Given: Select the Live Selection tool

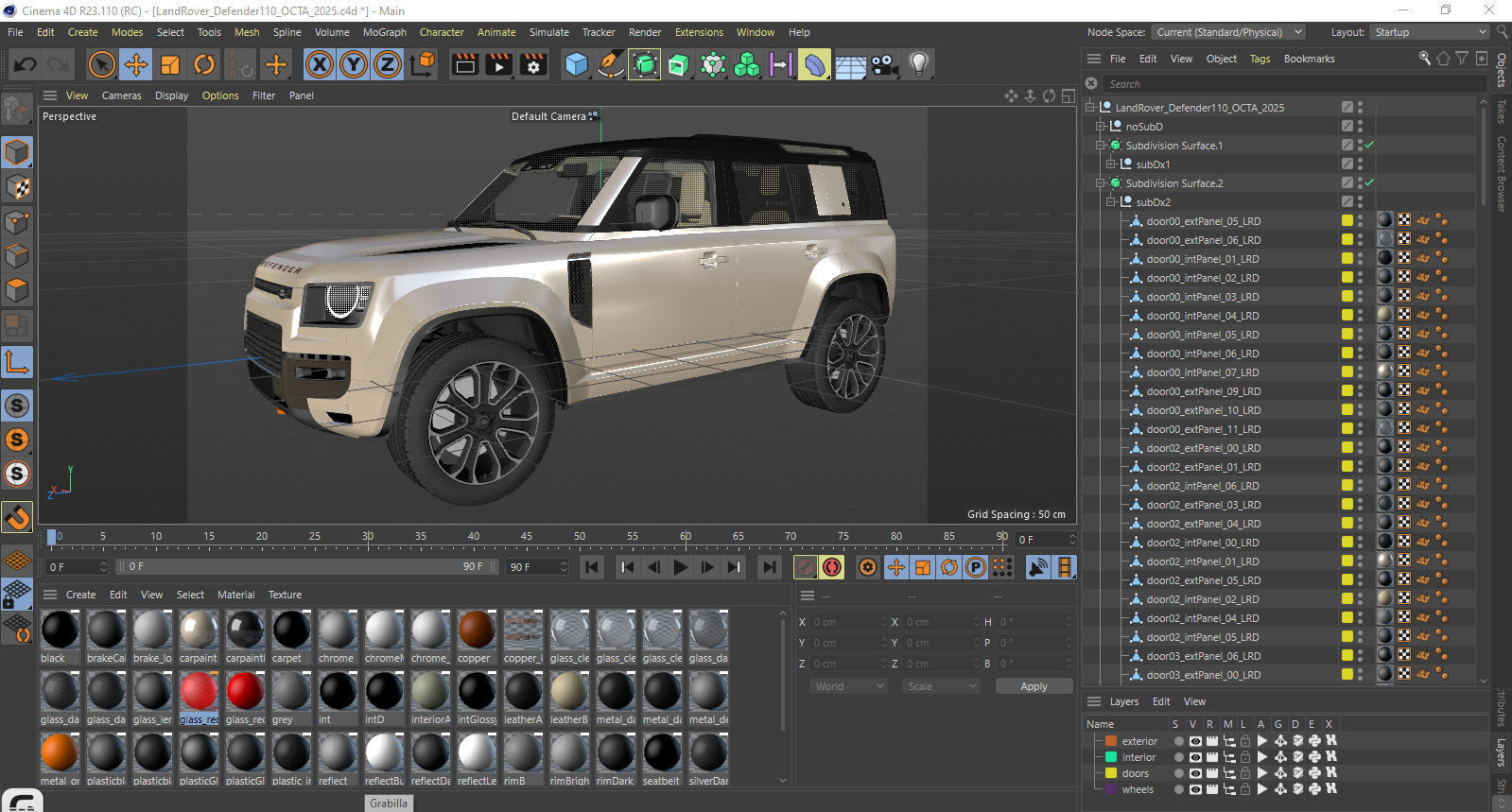Looking at the screenshot, I should 101,64.
